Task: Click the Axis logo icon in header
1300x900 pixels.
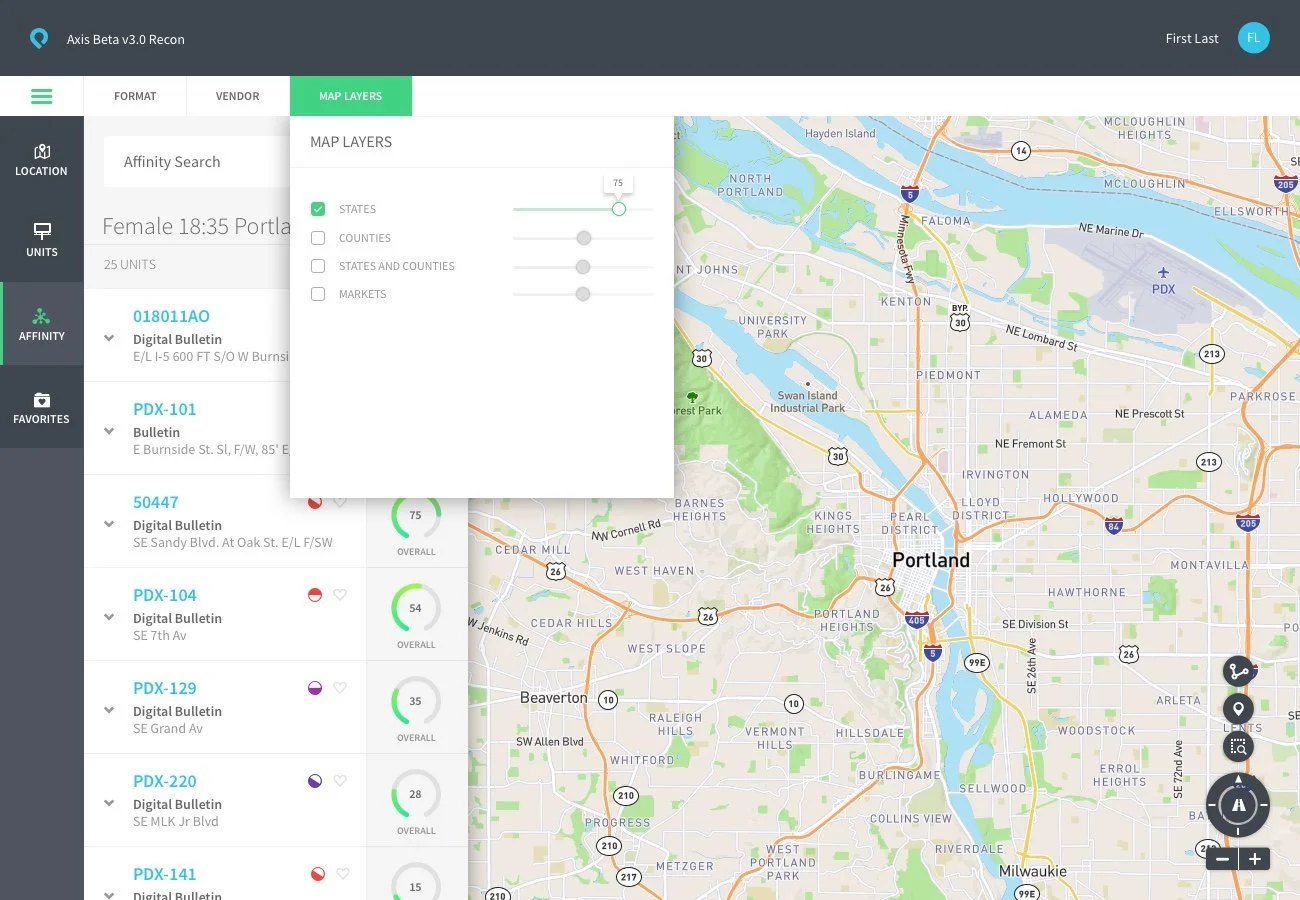Action: click(38, 39)
